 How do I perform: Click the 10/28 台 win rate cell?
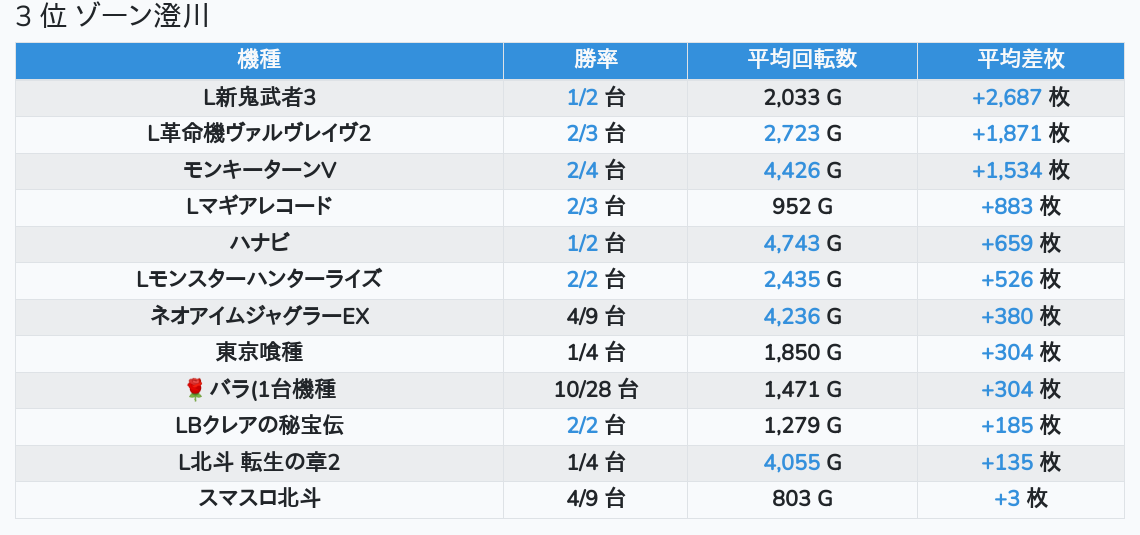point(595,389)
